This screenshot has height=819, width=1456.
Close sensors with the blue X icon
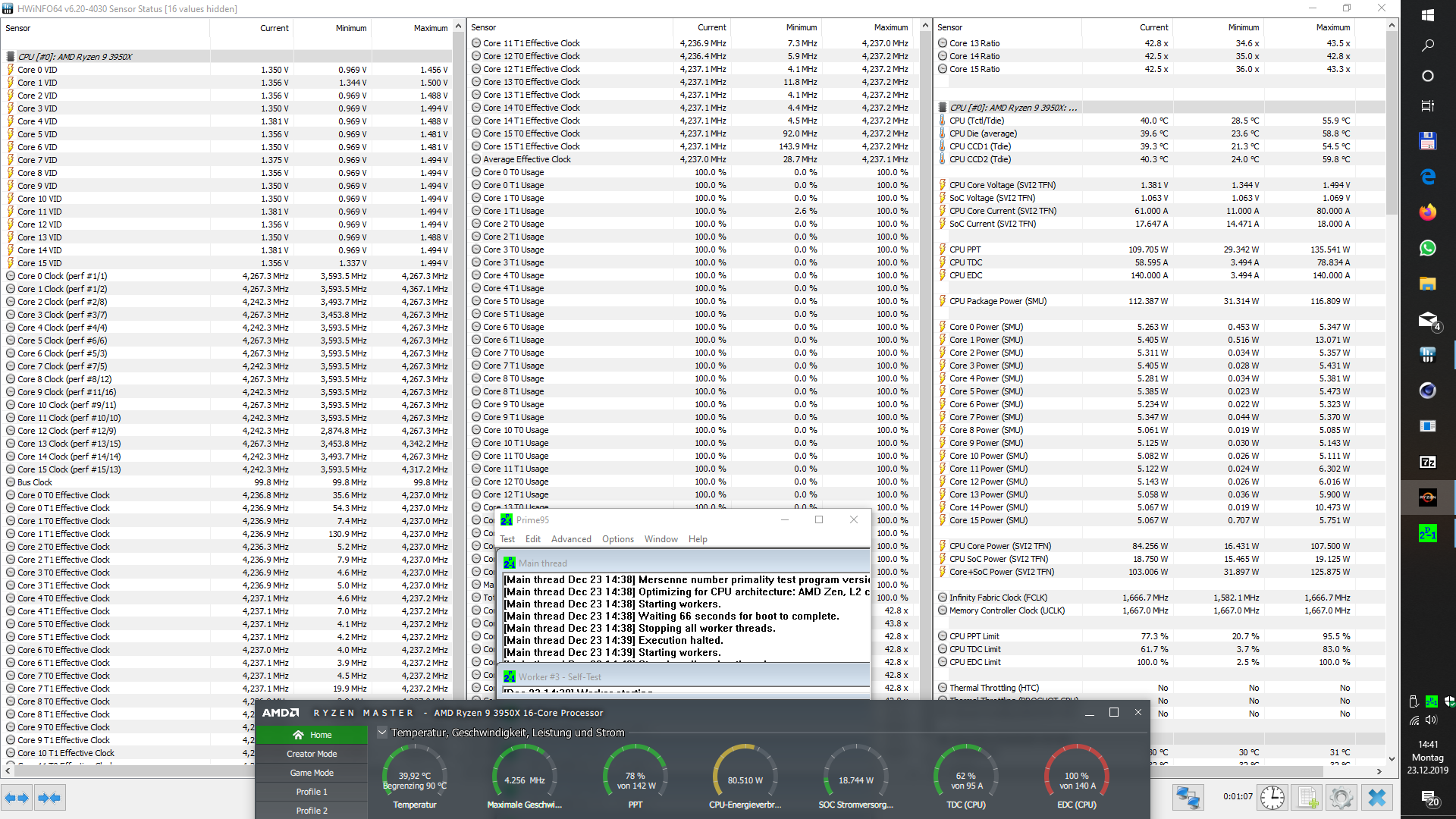pos(1376,798)
